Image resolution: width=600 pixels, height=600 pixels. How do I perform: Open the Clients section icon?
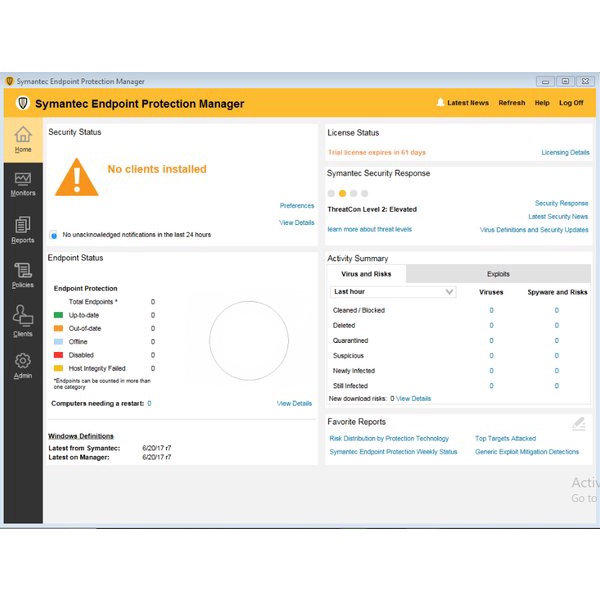[x=23, y=316]
